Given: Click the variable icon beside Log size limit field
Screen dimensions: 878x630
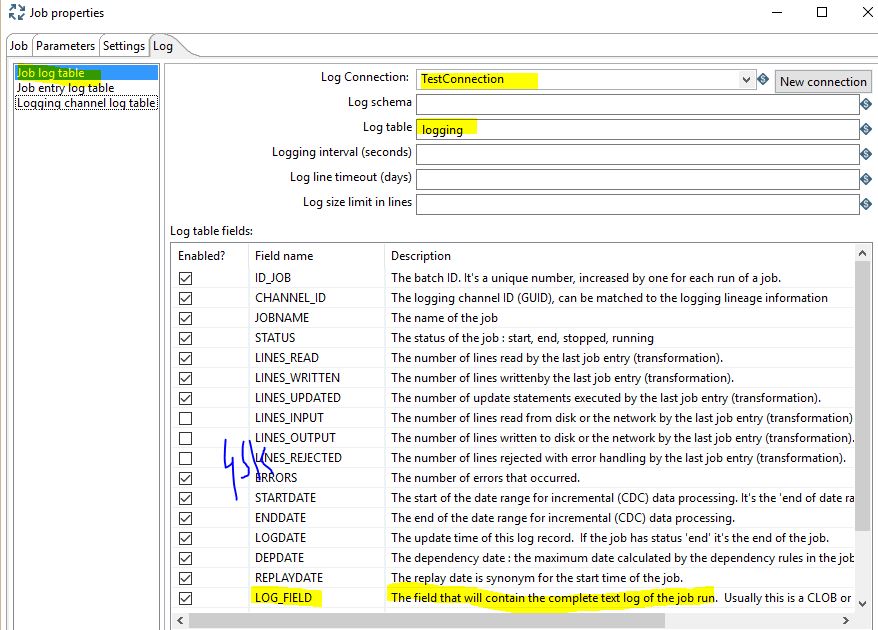Looking at the screenshot, I should tap(865, 205).
